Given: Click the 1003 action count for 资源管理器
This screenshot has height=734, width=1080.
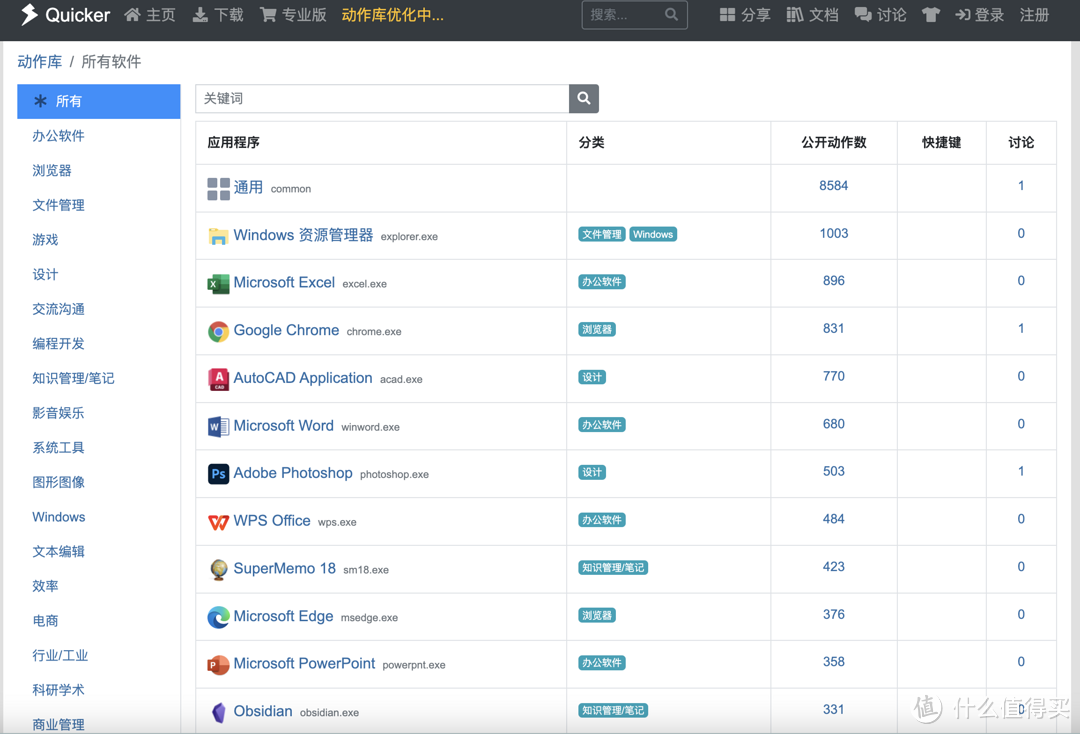Looking at the screenshot, I should [833, 233].
